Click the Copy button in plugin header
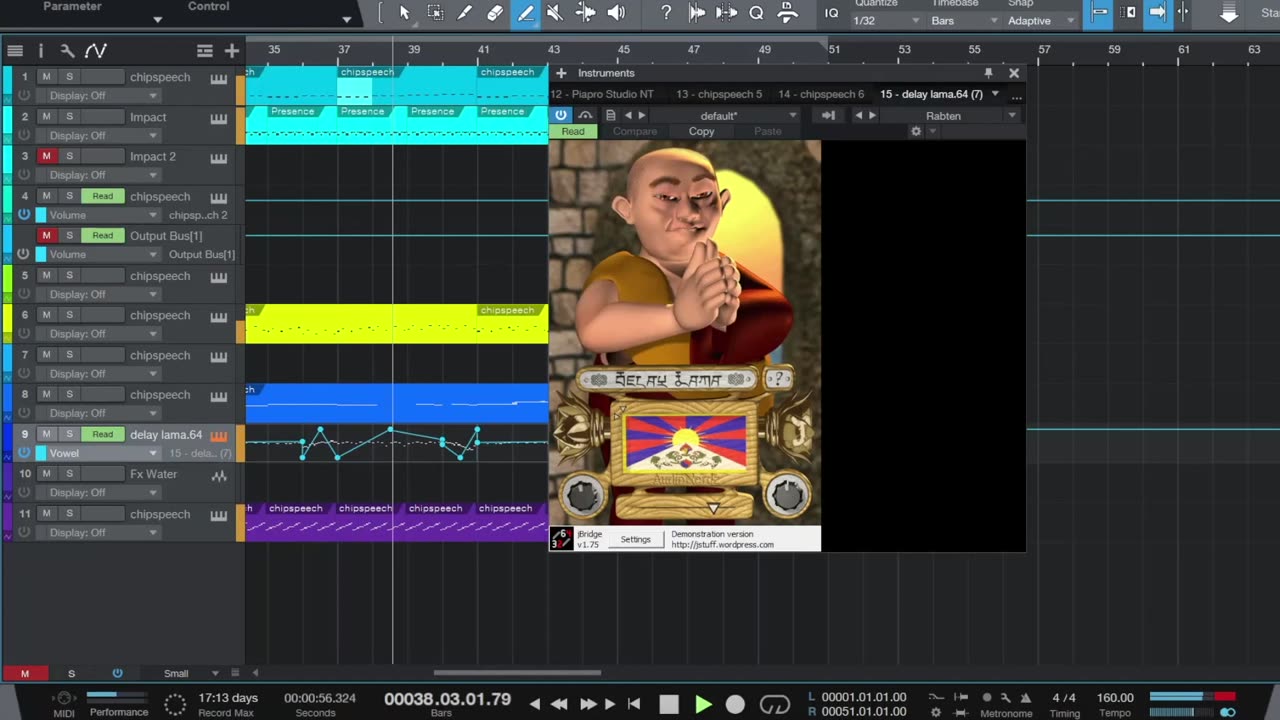This screenshot has width=1280, height=720. coord(702,132)
